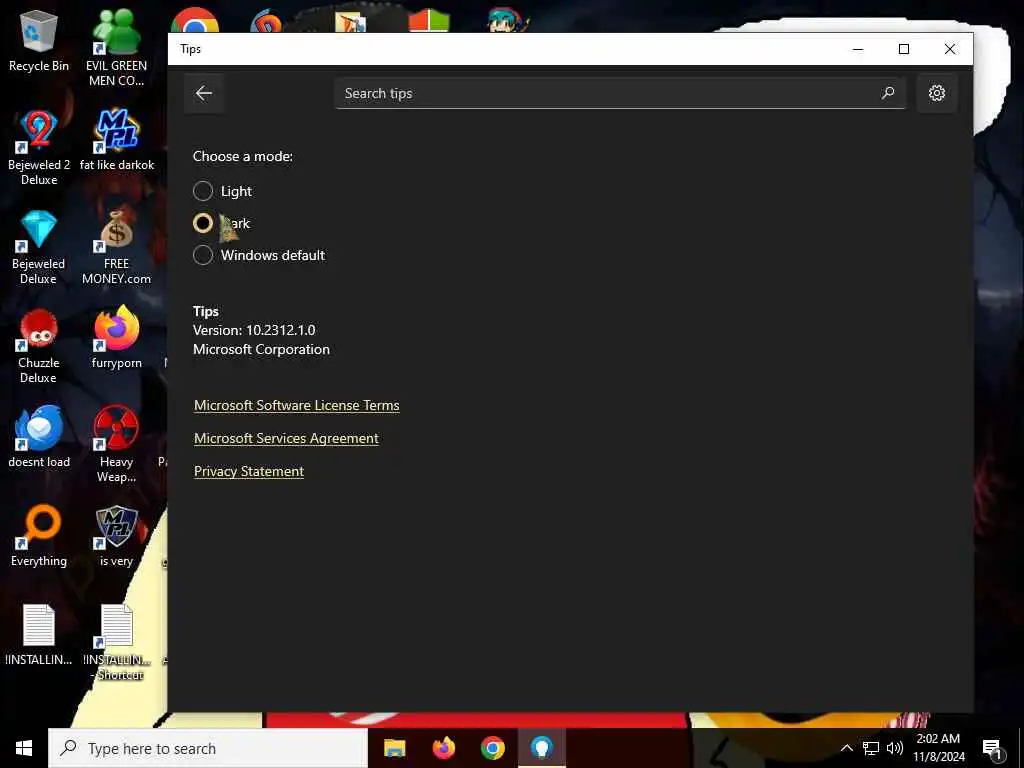Select the Dark mode radio button
This screenshot has width=1024, height=768.
point(203,223)
